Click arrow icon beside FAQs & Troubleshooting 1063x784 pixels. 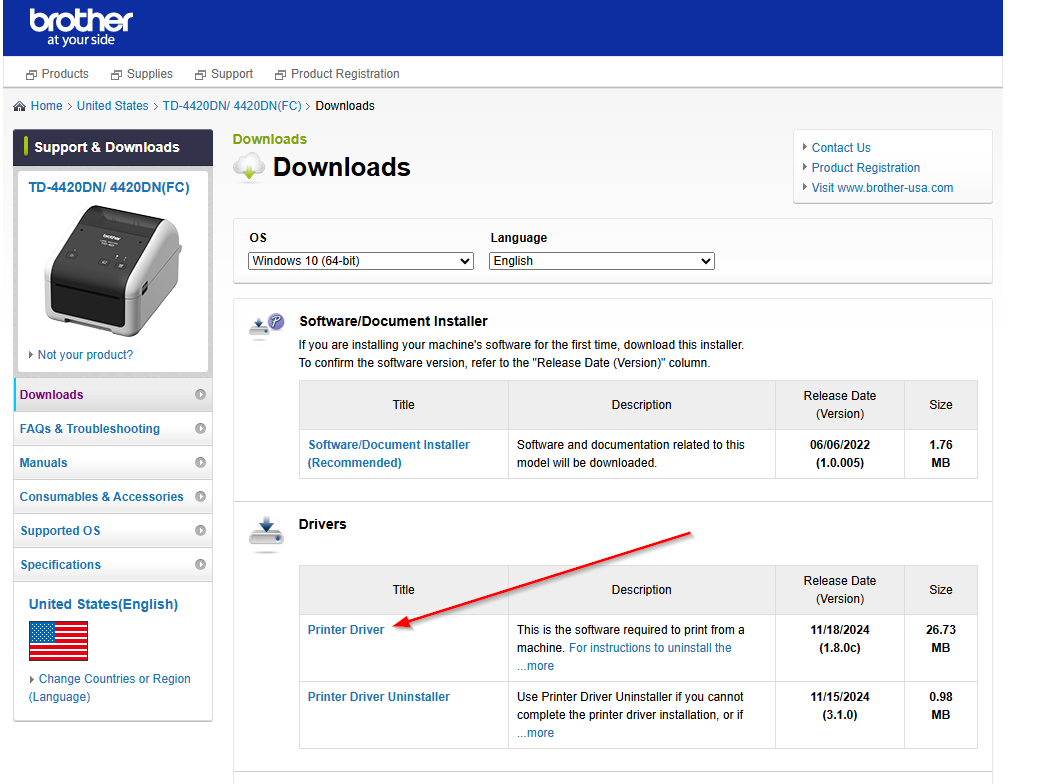(x=201, y=428)
